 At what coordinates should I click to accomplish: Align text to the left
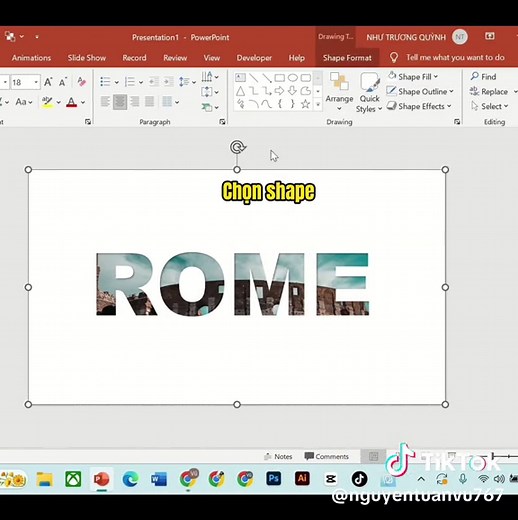105,102
